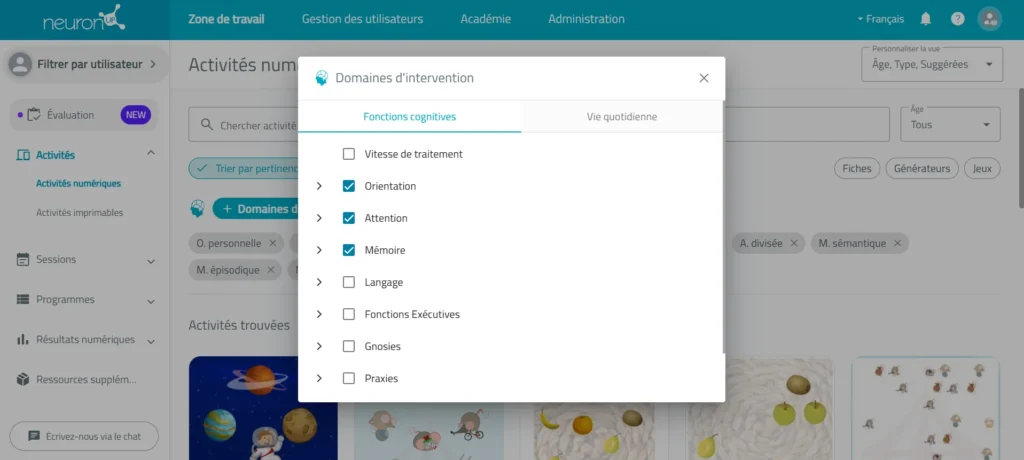Expand the Praxies subcategories
This screenshot has height=460, width=1024.
tap(319, 378)
